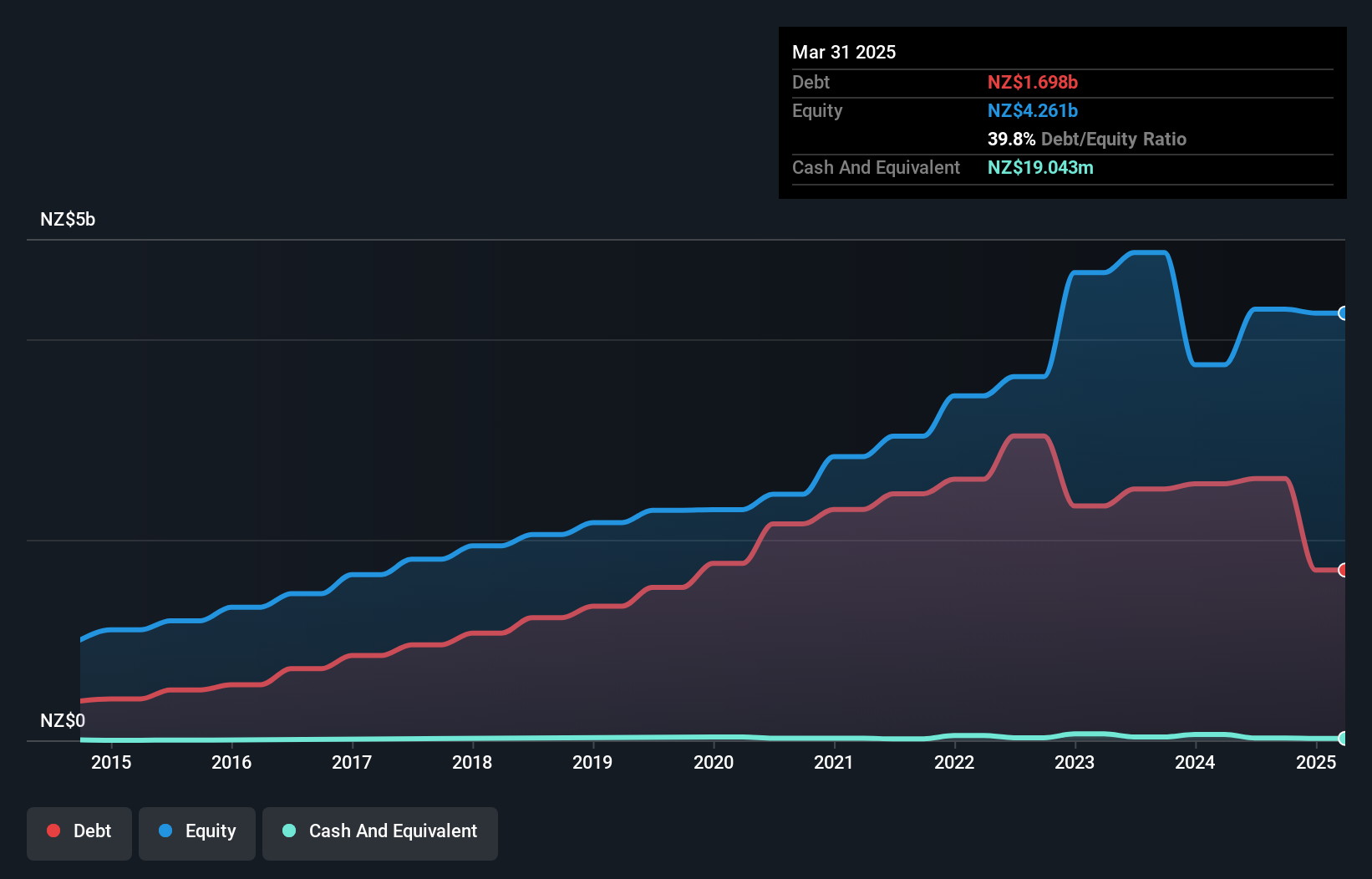The width and height of the screenshot is (1372, 879).
Task: Click the NZ$0 y-axis label
Action: click(x=63, y=721)
